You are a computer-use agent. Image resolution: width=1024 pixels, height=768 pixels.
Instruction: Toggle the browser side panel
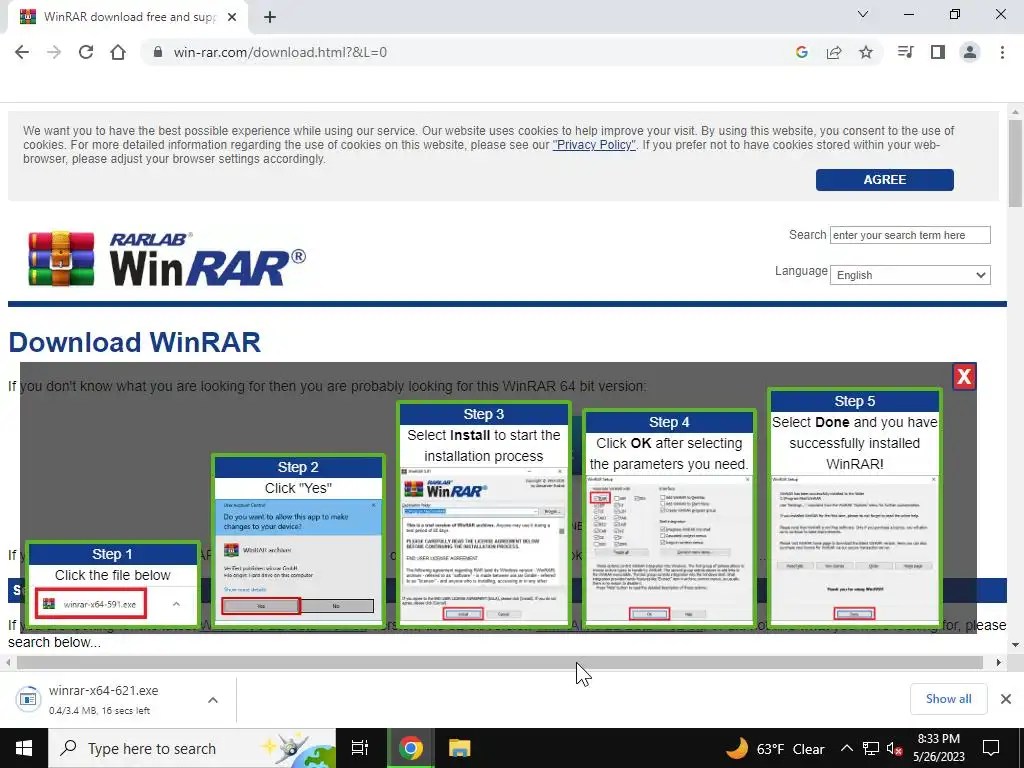click(938, 52)
